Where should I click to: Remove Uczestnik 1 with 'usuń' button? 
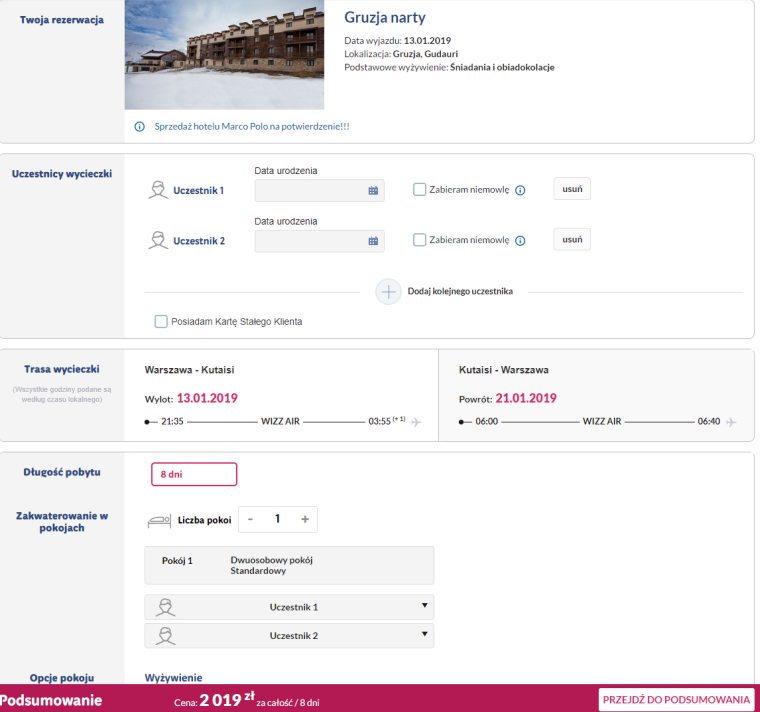[x=572, y=188]
